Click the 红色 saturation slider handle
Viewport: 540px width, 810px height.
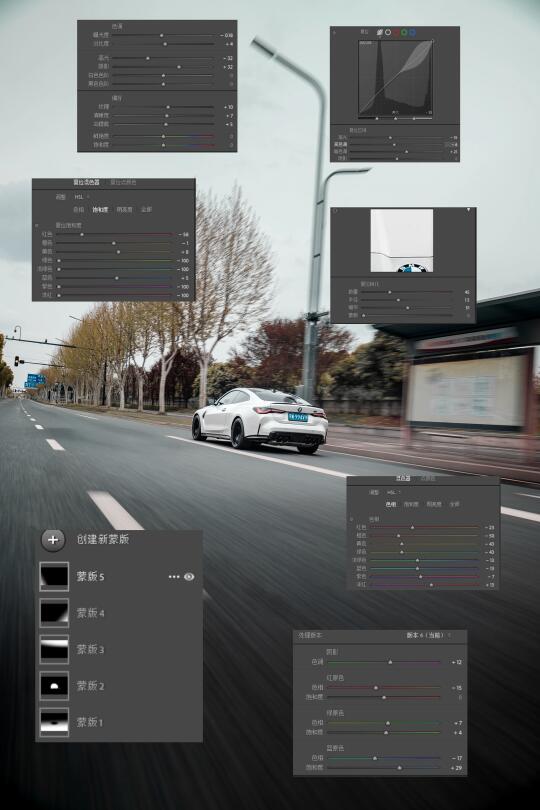pos(82,235)
